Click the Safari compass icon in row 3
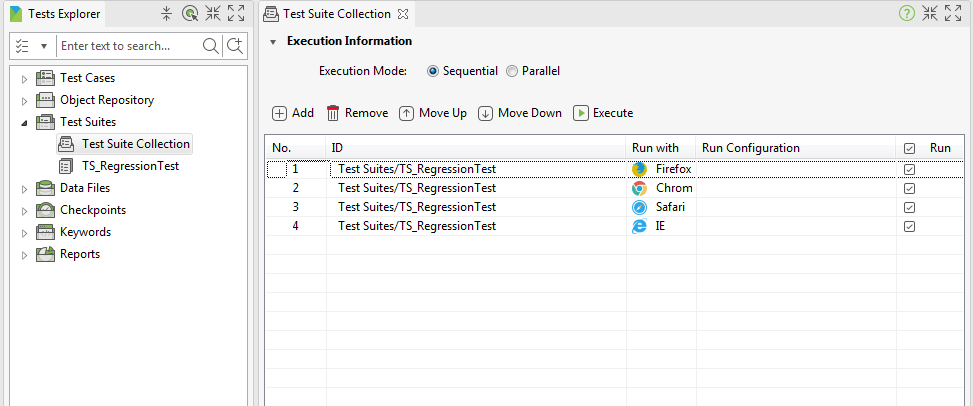 pos(639,207)
